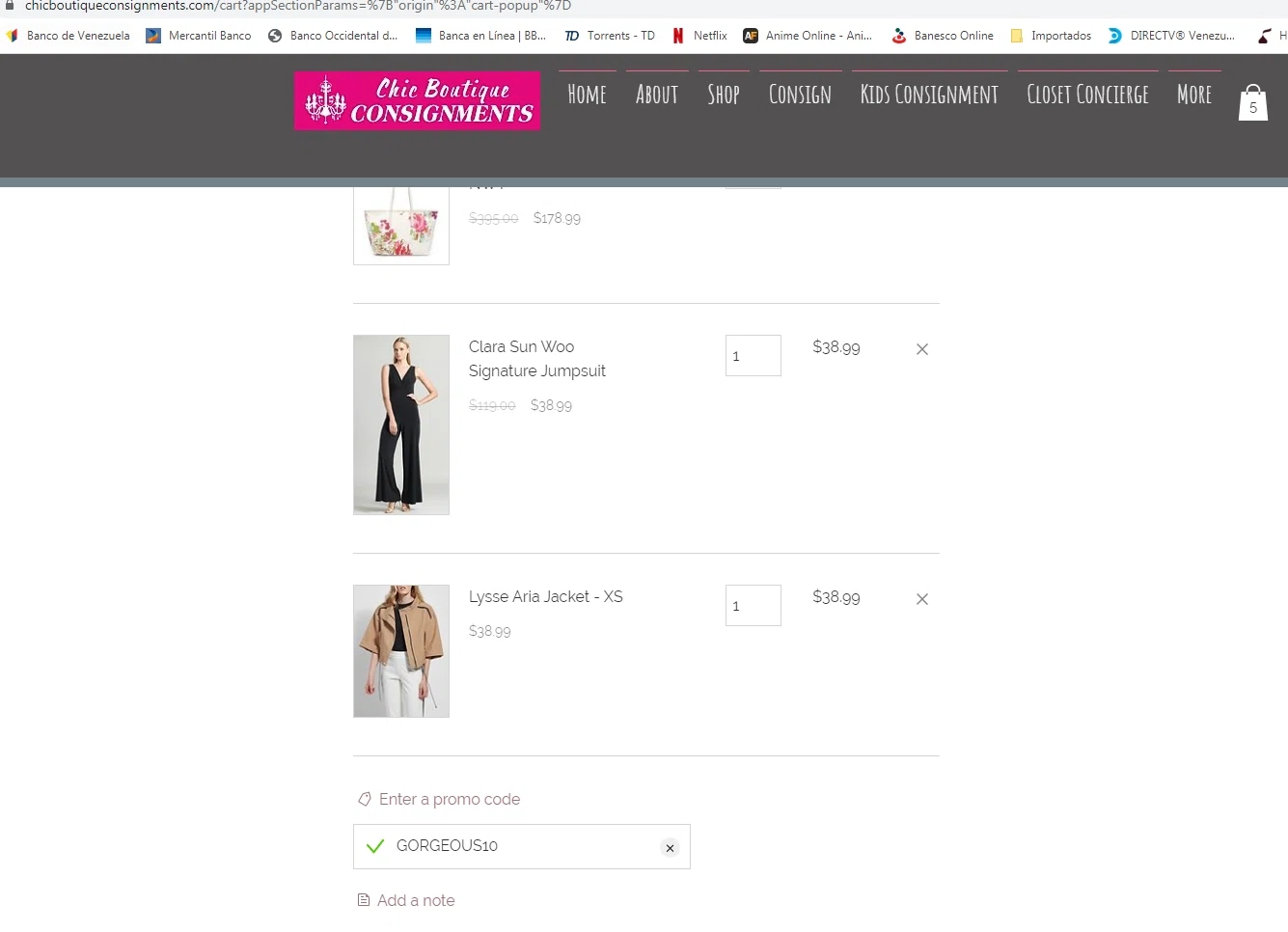Open Lysse Aria Jacket - XS product

[546, 596]
